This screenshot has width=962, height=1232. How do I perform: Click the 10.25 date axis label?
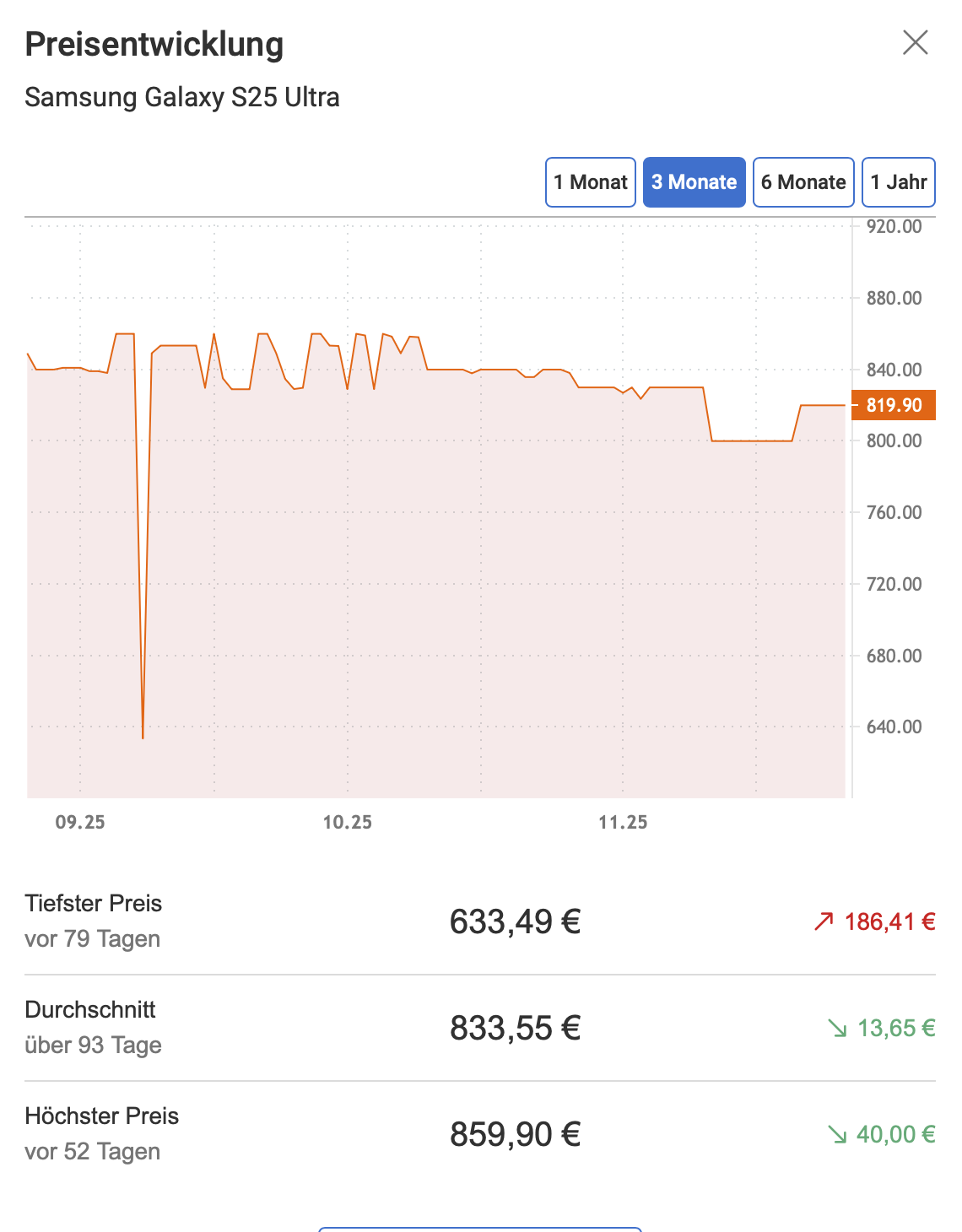coord(347,822)
